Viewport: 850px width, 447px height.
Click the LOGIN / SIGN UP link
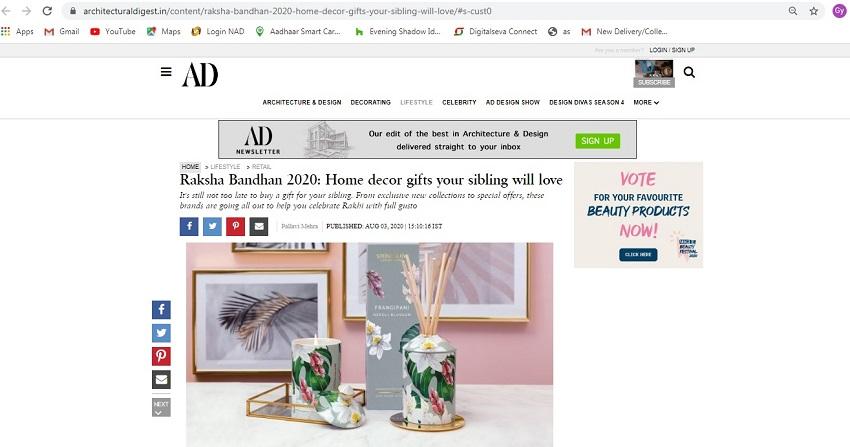pyautogui.click(x=672, y=50)
